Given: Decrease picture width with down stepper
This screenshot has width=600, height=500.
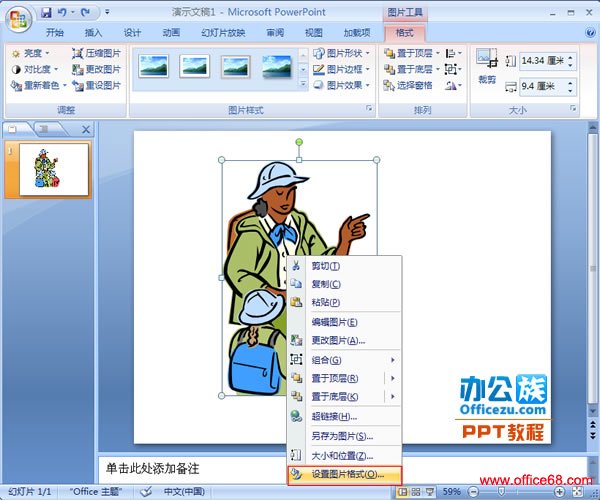Looking at the screenshot, I should click(571, 90).
